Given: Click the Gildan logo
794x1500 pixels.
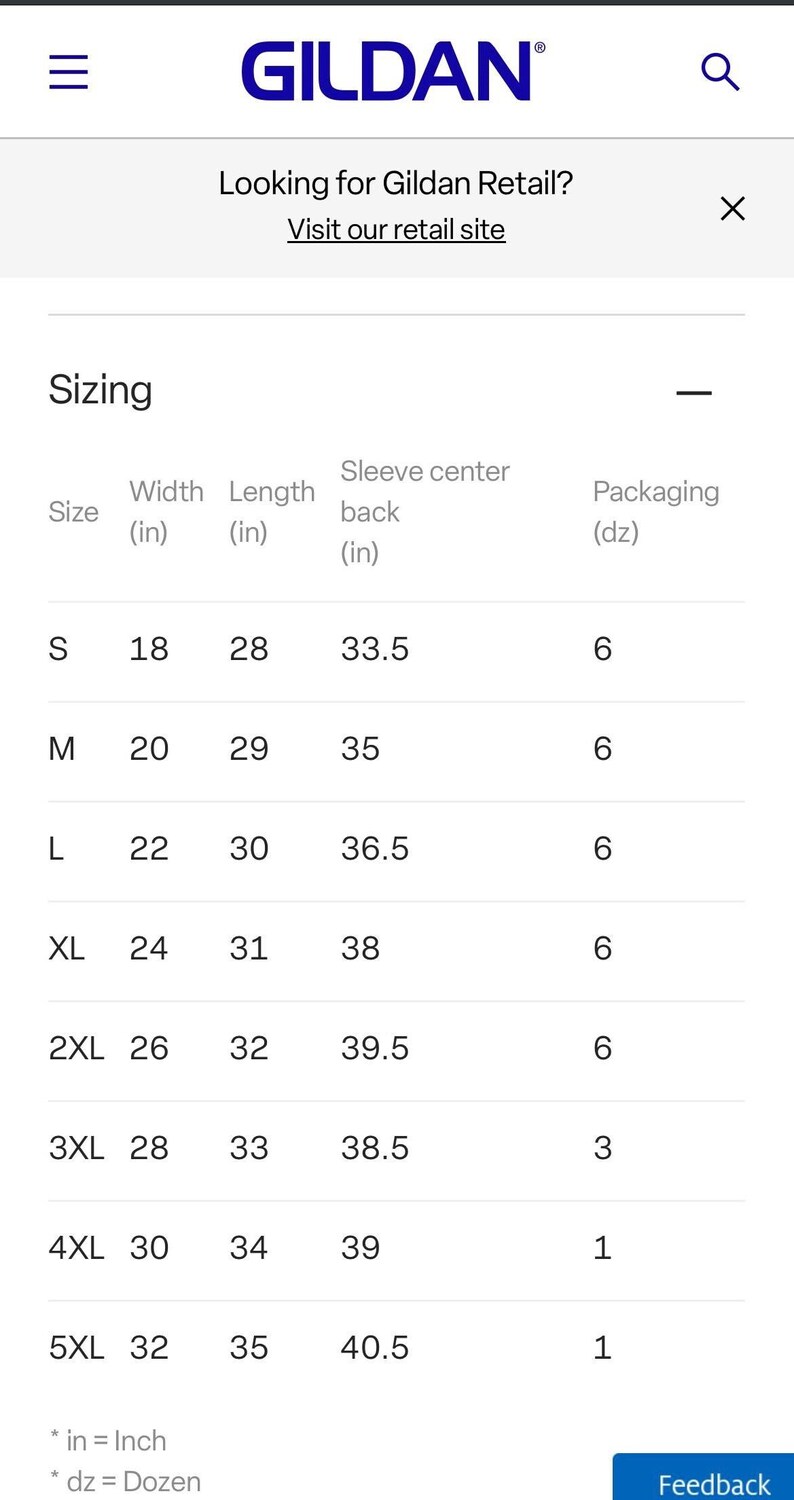Looking at the screenshot, I should click(393, 71).
